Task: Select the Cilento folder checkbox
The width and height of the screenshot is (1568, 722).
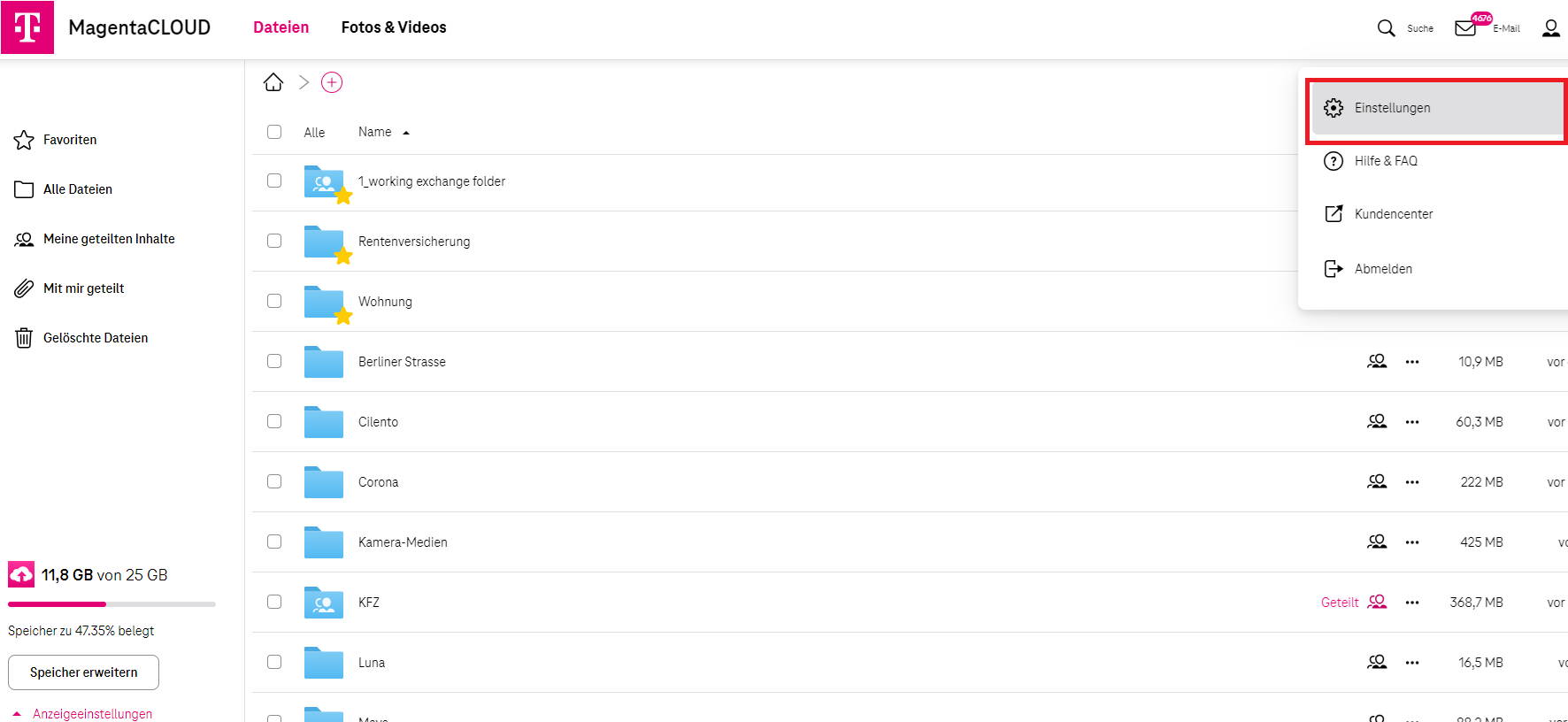Action: tap(274, 421)
